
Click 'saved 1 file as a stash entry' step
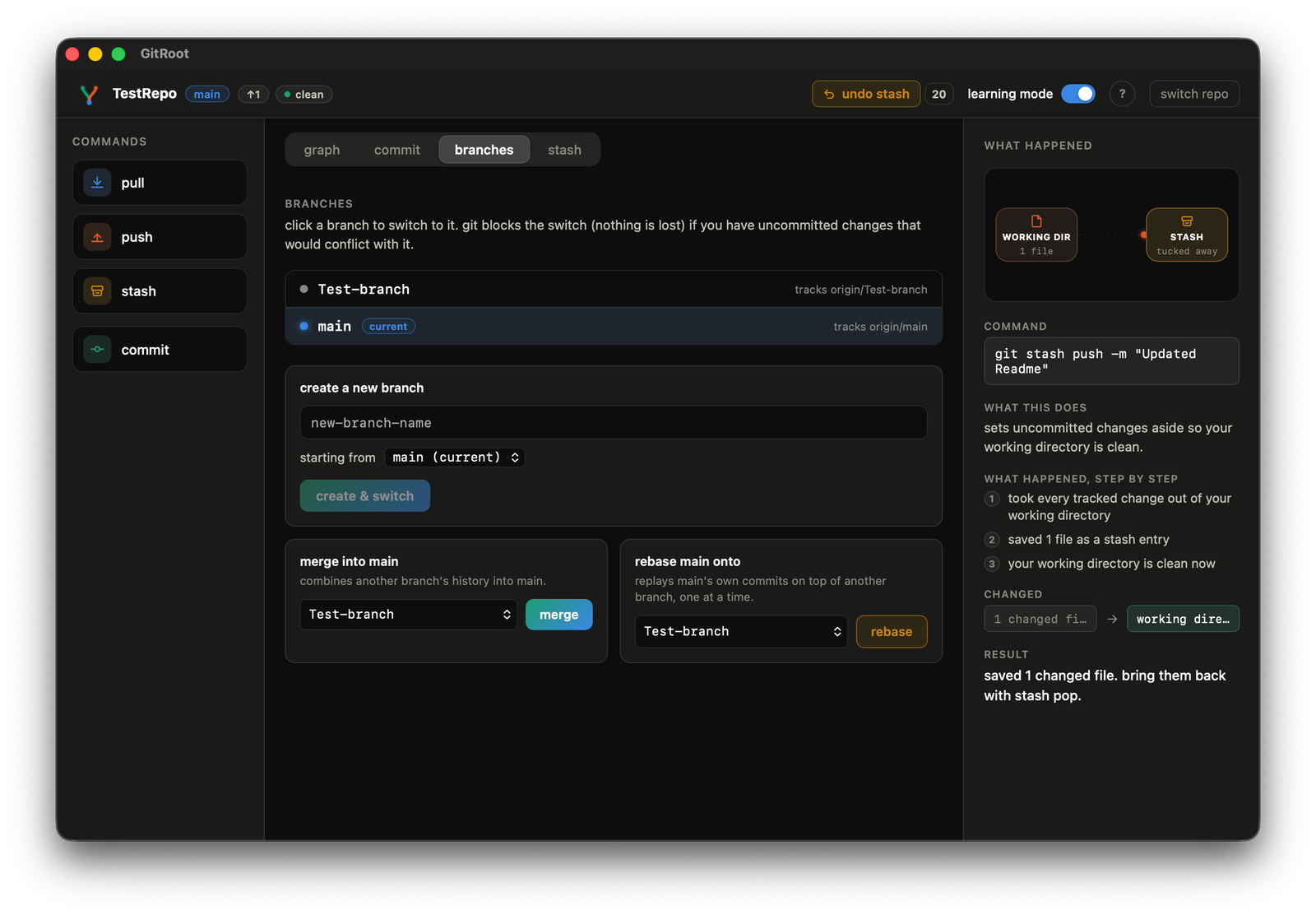click(1088, 540)
